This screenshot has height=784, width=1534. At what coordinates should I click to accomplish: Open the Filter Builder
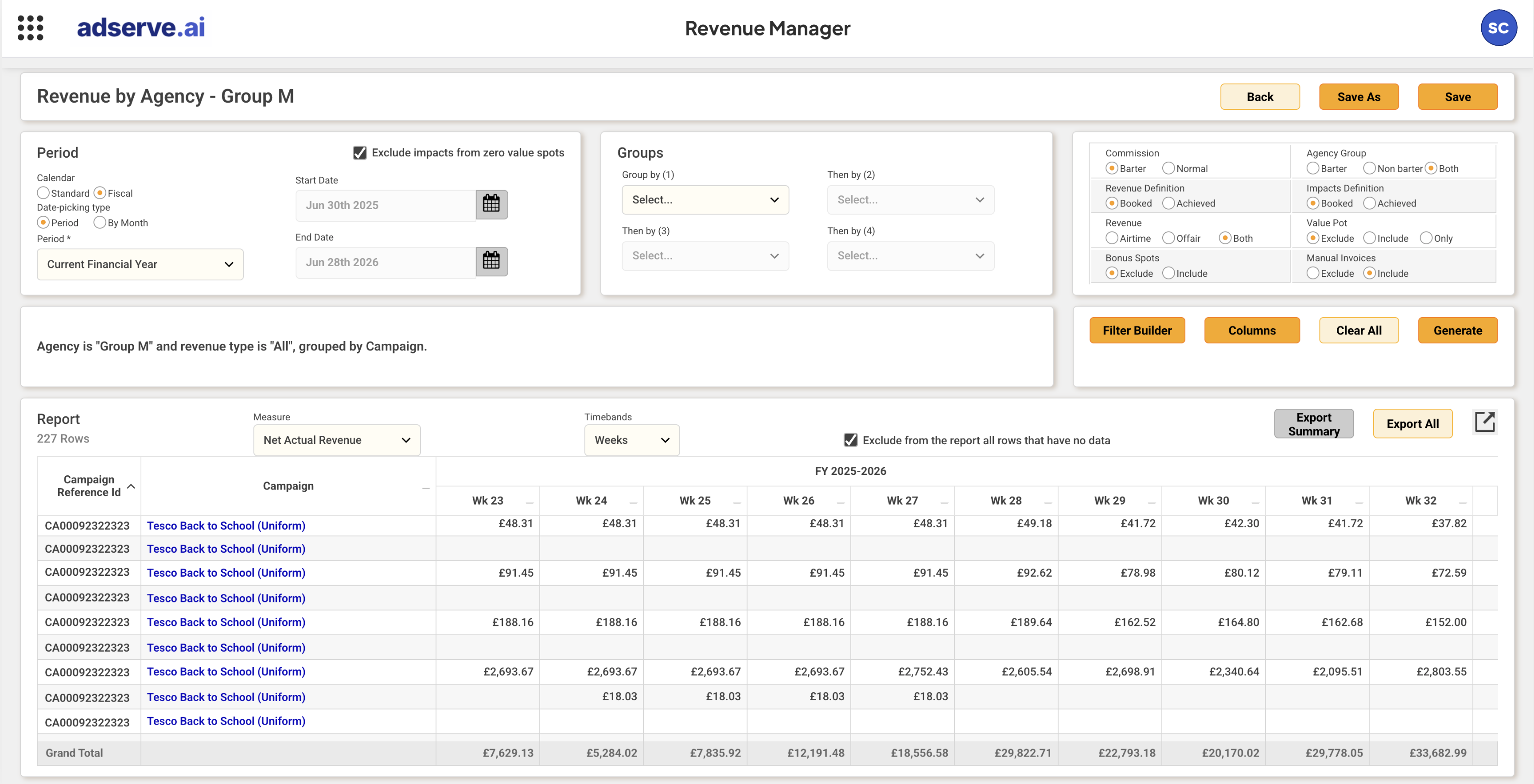click(x=1137, y=330)
